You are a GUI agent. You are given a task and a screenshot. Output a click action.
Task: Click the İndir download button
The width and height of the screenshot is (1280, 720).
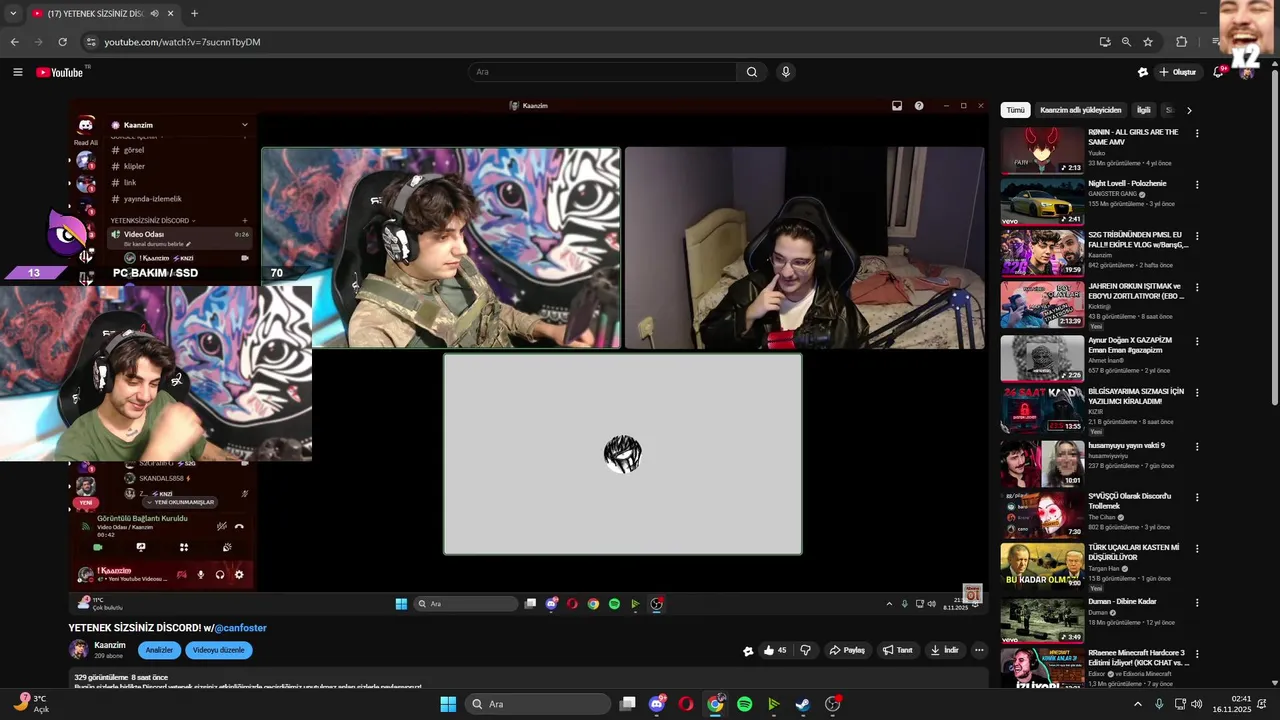click(x=944, y=650)
